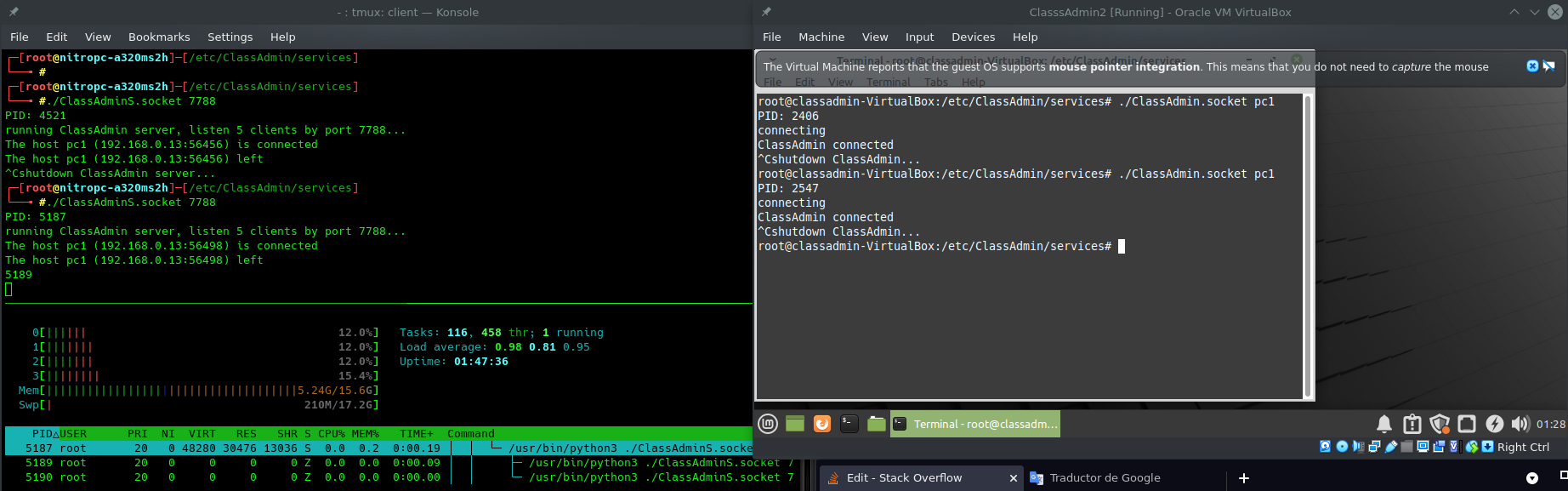Sort htop by VIRT column header

pos(202,434)
